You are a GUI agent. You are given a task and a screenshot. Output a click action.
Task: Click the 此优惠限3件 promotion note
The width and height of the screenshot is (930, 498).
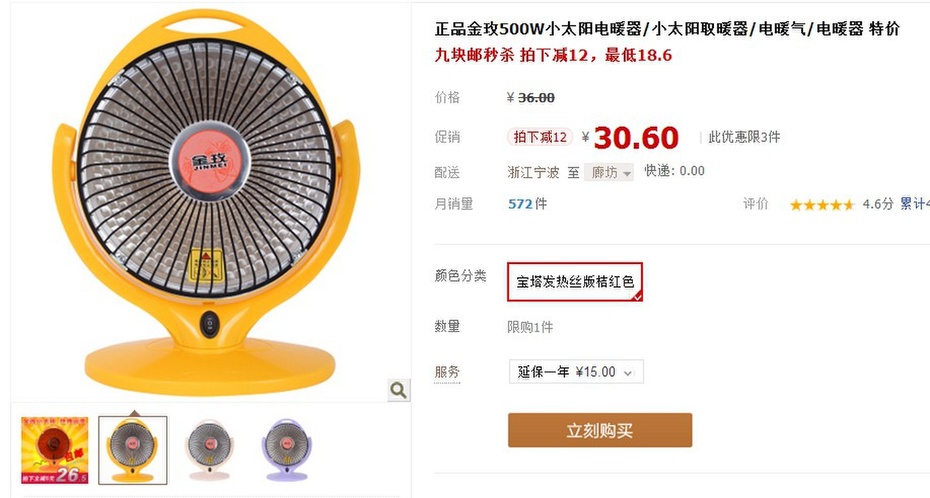coord(744,137)
